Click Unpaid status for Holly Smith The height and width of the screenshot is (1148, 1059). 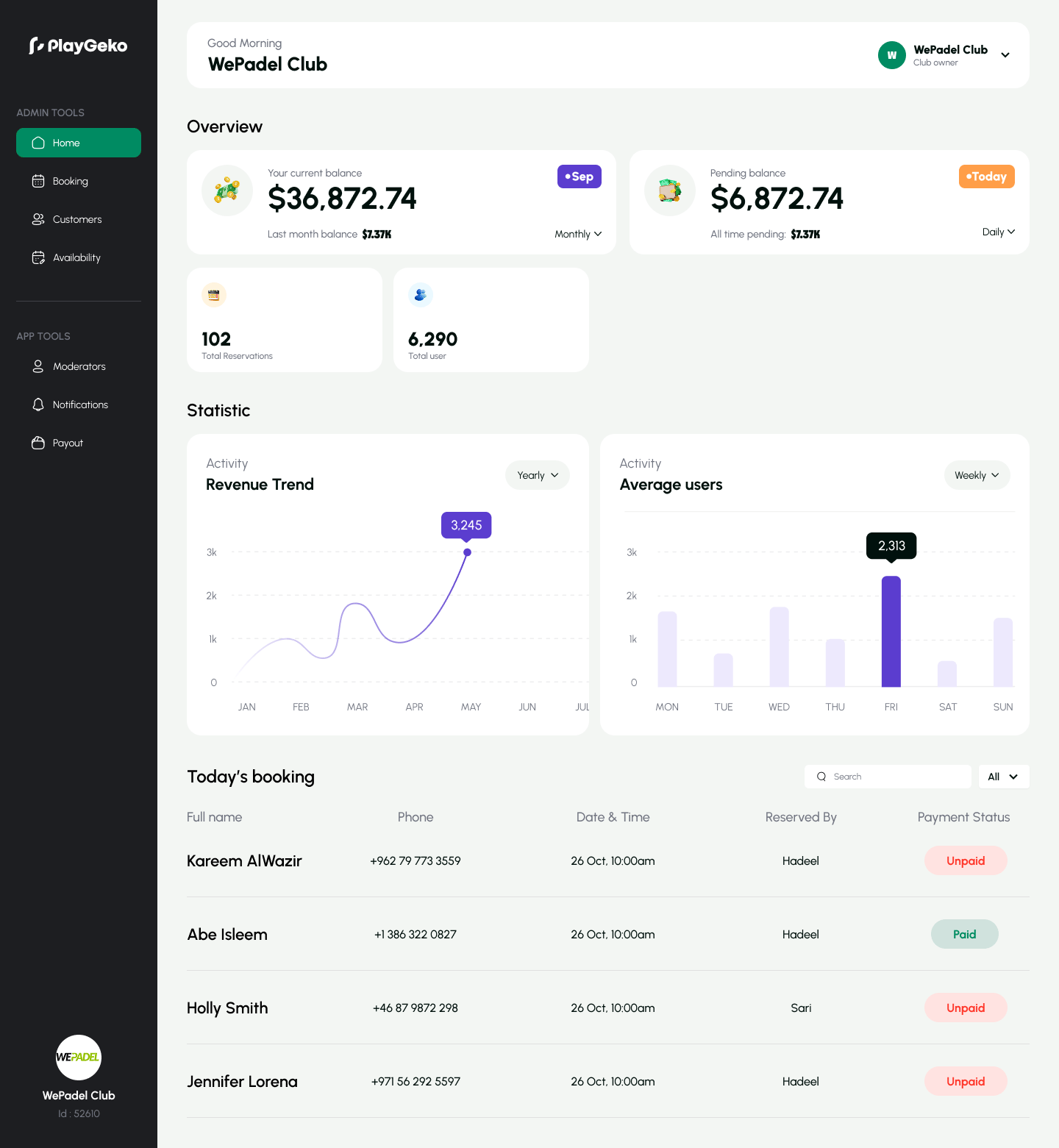click(966, 1008)
